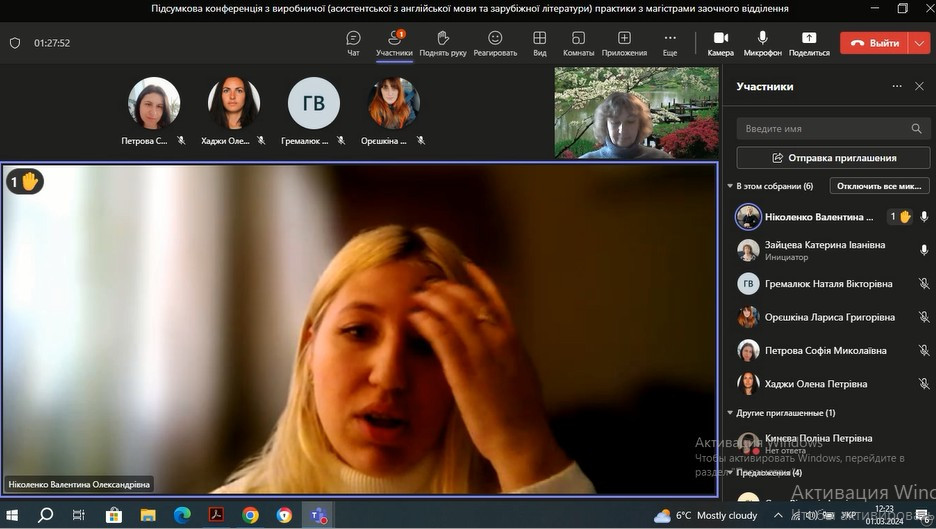Screen dimensions: 936x529
Task: Collapse the 'В этом собрании (6)' section
Action: tap(730, 186)
